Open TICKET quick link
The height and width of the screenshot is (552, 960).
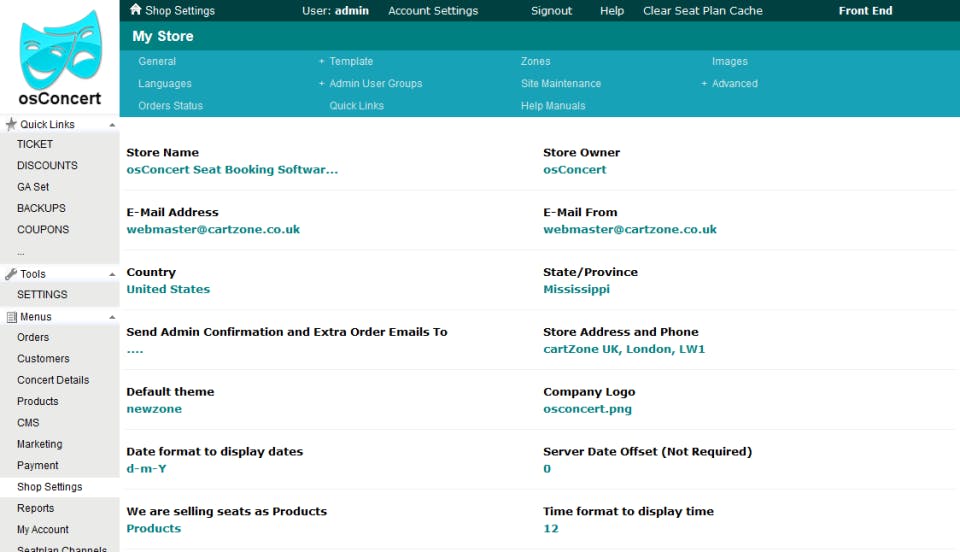[x=35, y=144]
